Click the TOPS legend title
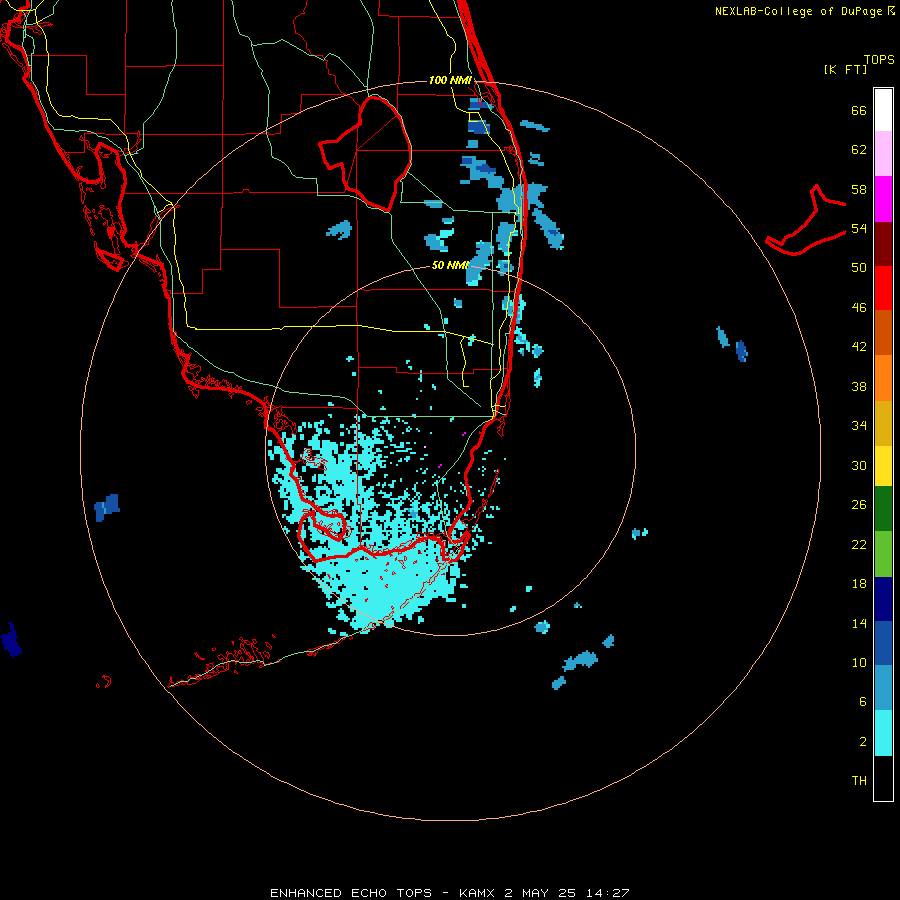Screen dimensions: 900x900 [879, 59]
